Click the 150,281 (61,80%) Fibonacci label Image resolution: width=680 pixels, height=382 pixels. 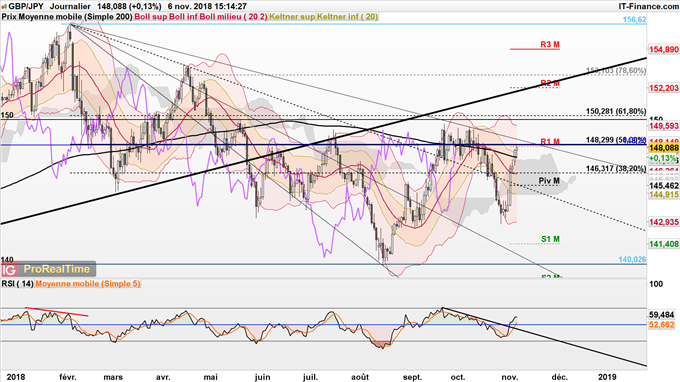click(x=616, y=111)
